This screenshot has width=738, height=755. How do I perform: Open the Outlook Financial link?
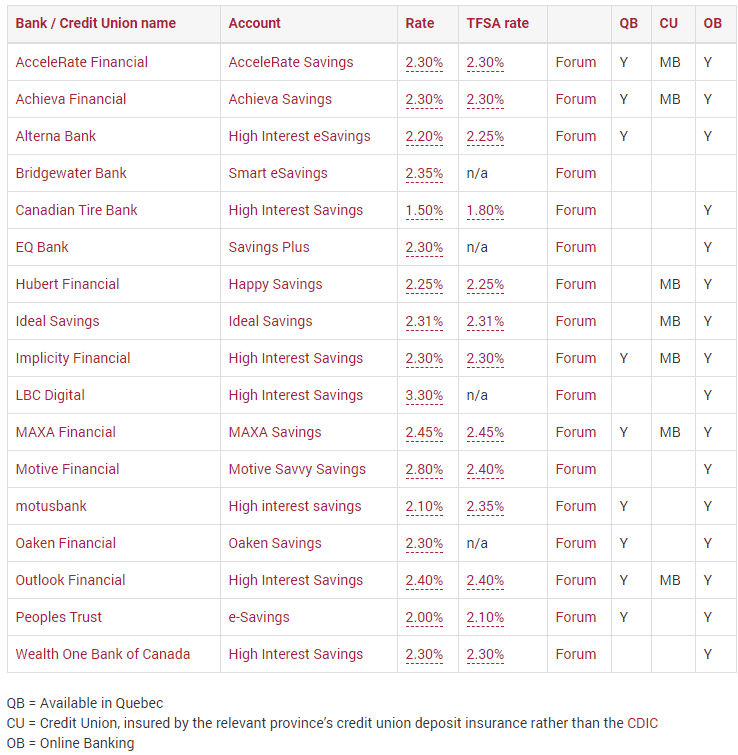point(70,580)
